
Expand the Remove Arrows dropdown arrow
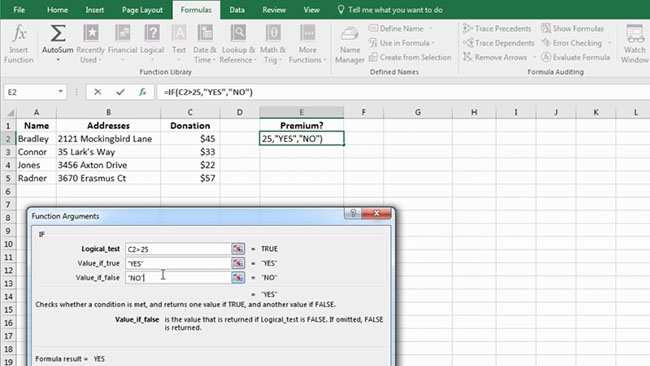(x=534, y=57)
